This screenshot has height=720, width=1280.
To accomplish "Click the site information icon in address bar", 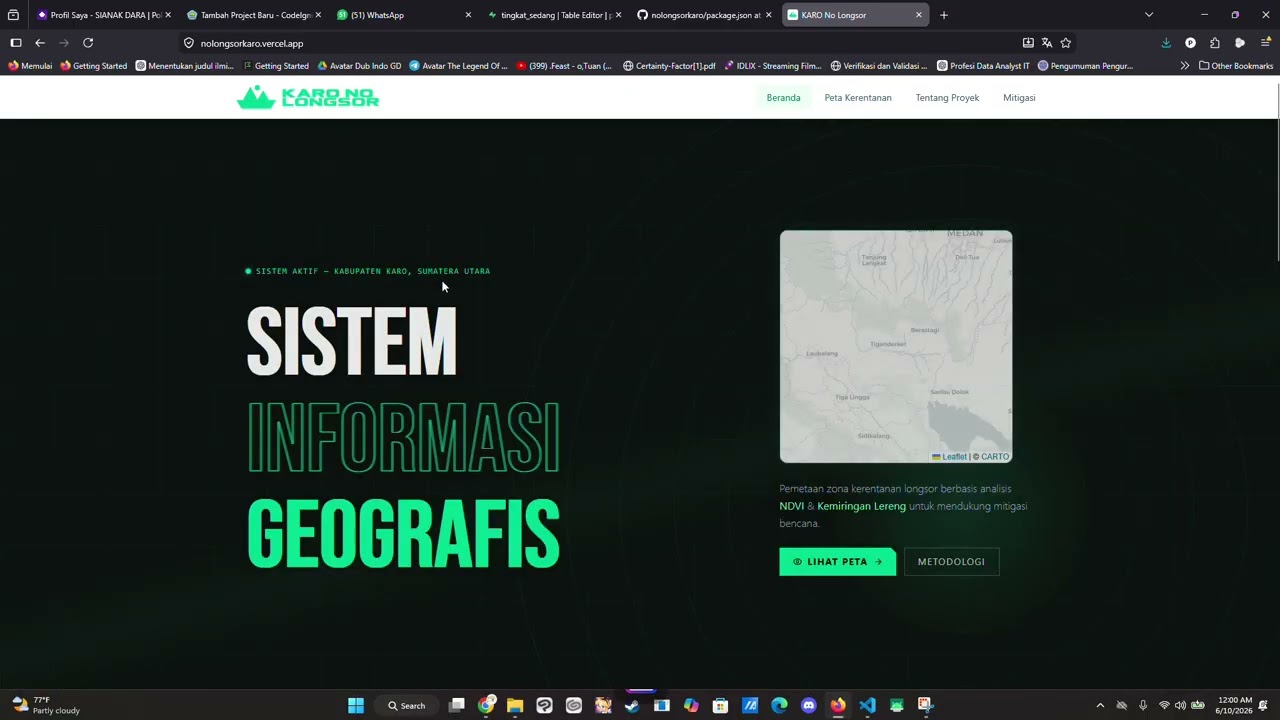I will 189,43.
